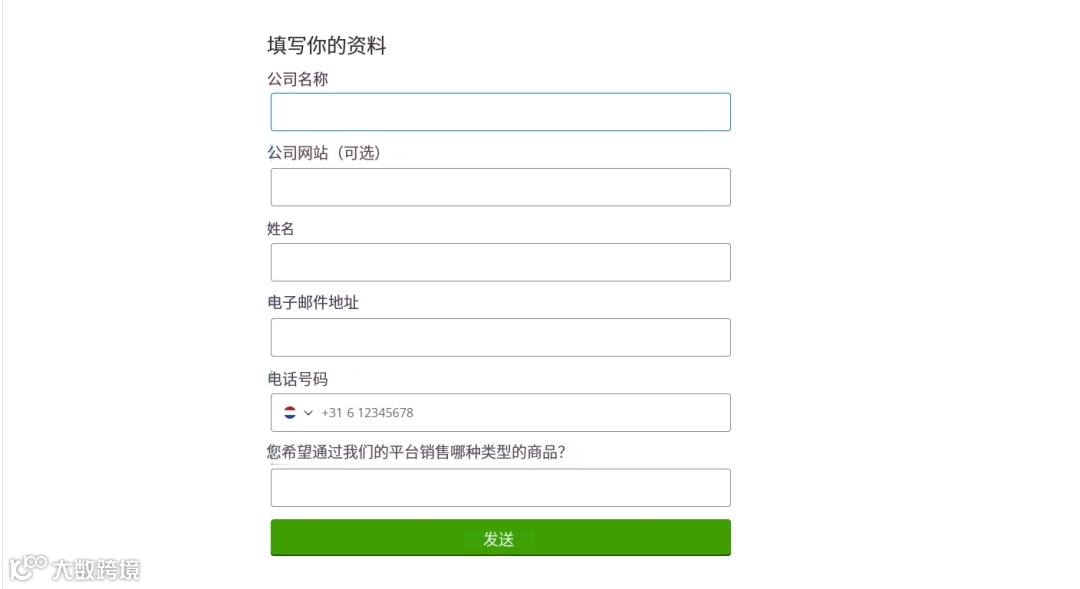The height and width of the screenshot is (589, 1080).
Task: Click the 公司网站（可选）label text
Action: [324, 153]
